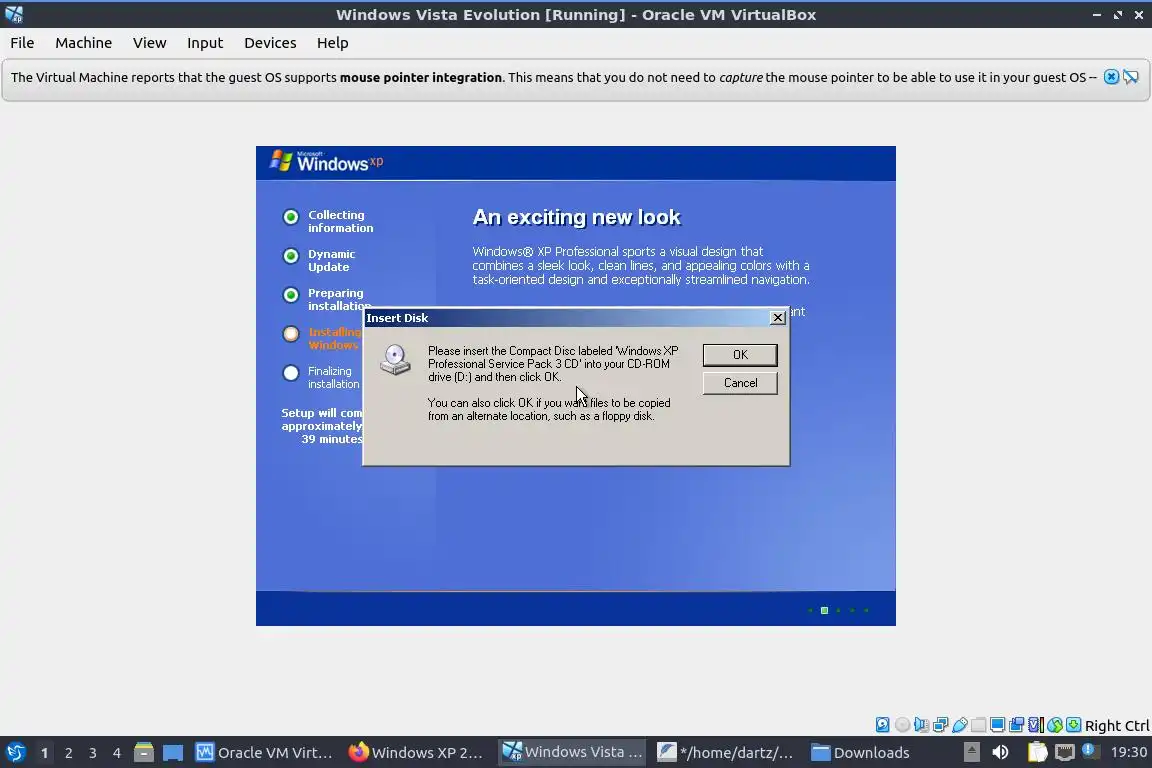Open the Help menu
Viewport: 1152px width, 768px height.
tap(332, 43)
